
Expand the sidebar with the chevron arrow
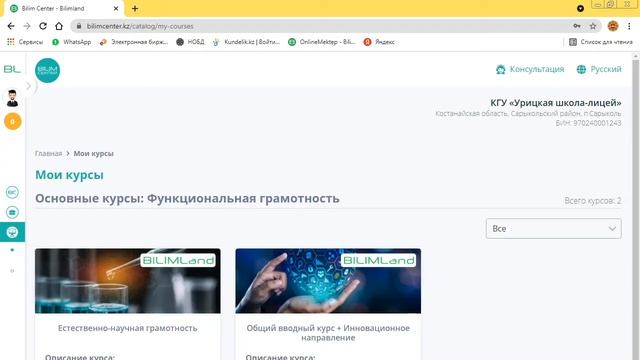pyautogui.click(x=29, y=86)
